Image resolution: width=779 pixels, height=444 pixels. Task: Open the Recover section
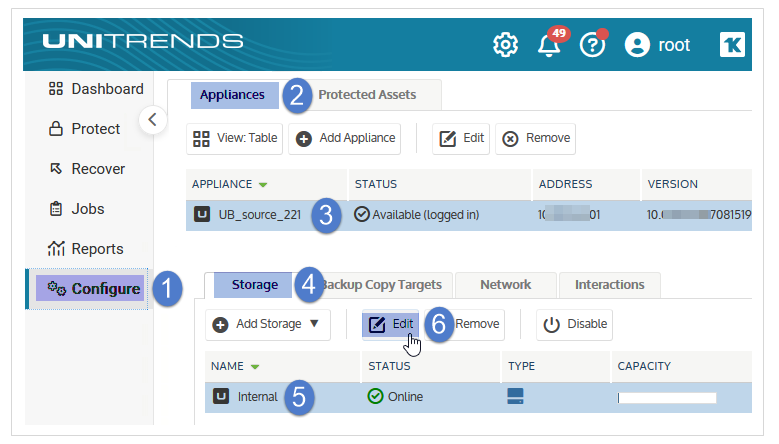(87, 169)
